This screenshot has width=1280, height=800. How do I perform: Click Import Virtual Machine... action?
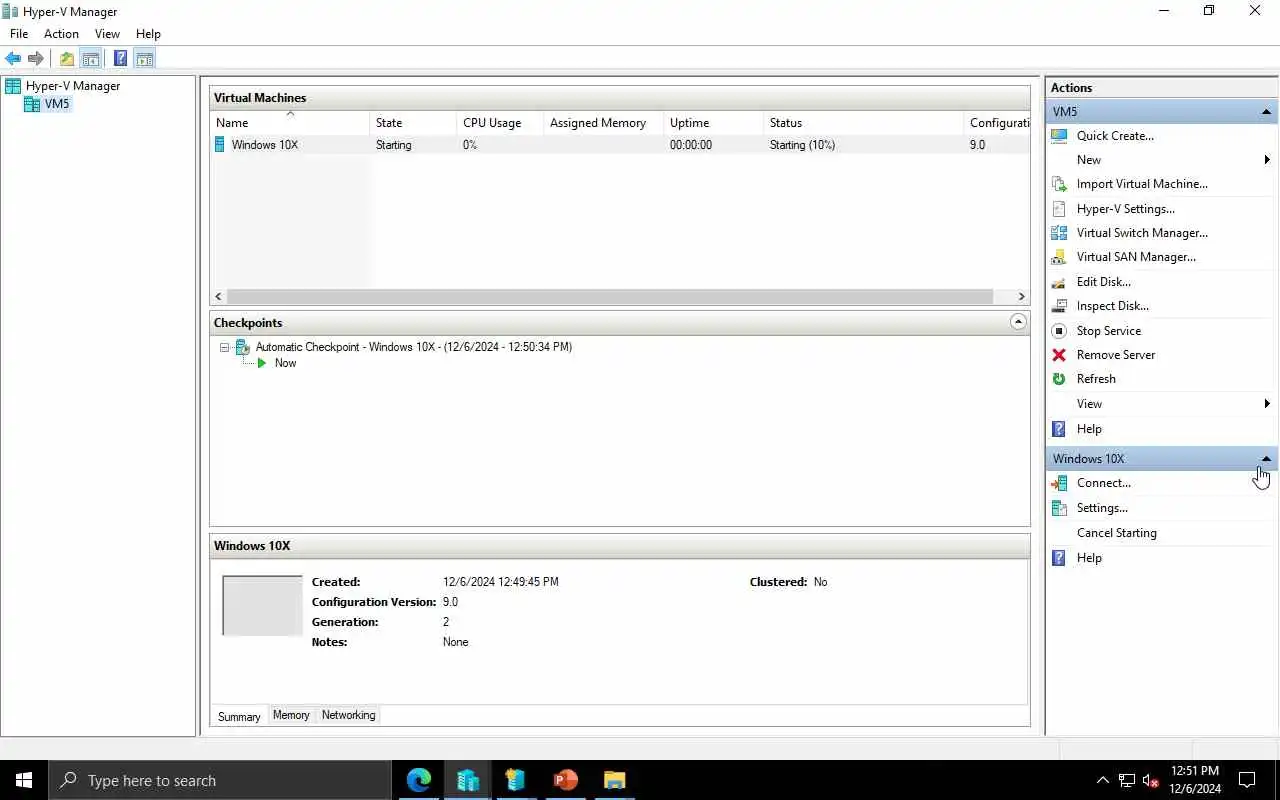pyautogui.click(x=1142, y=184)
